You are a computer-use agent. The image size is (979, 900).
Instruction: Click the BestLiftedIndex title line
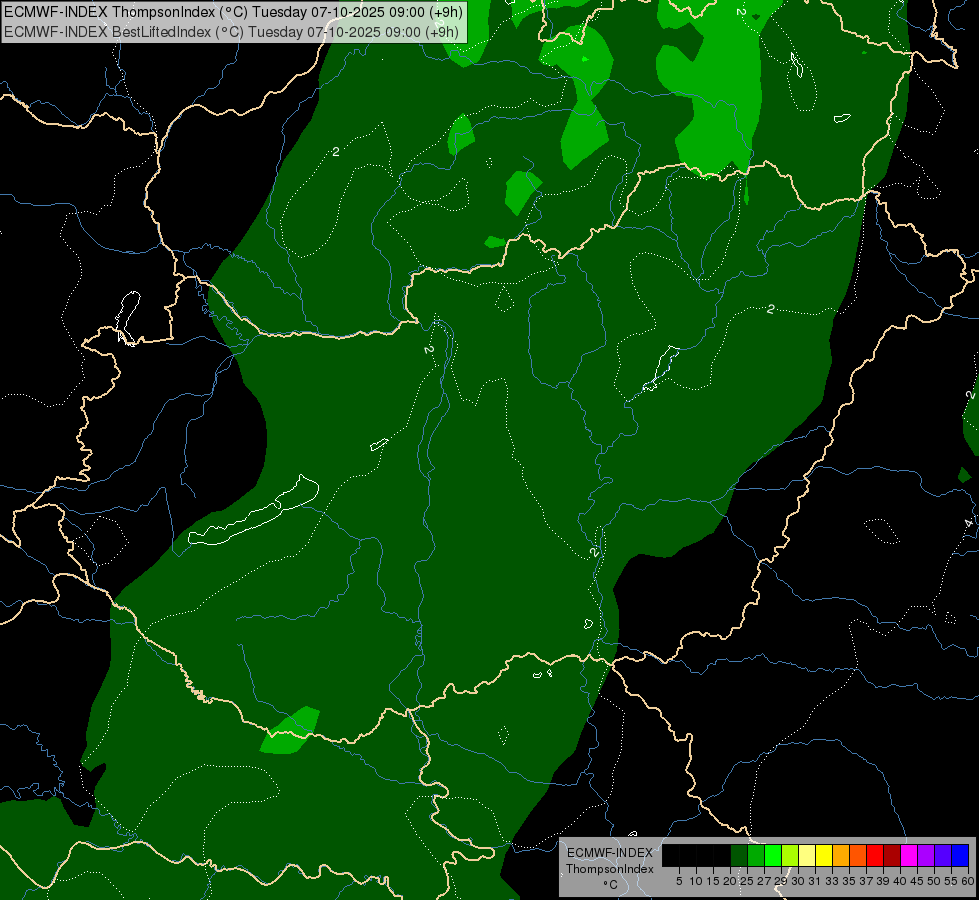coord(232,32)
